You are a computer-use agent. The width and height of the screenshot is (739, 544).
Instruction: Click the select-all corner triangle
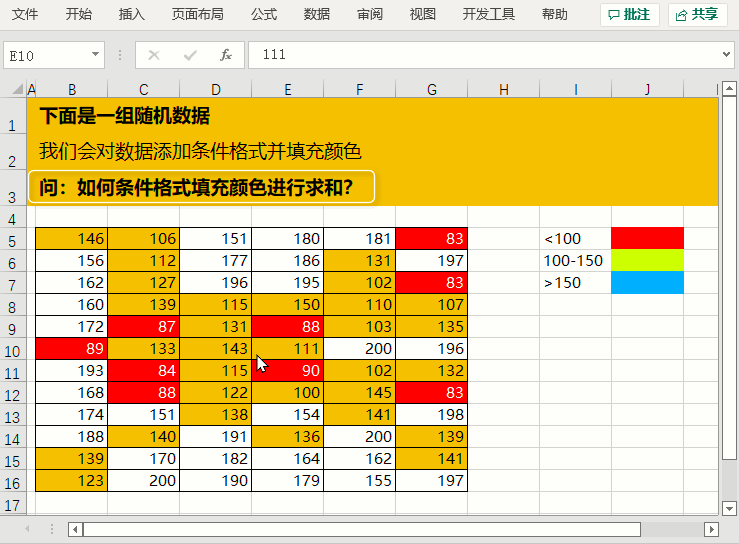pos(17,89)
